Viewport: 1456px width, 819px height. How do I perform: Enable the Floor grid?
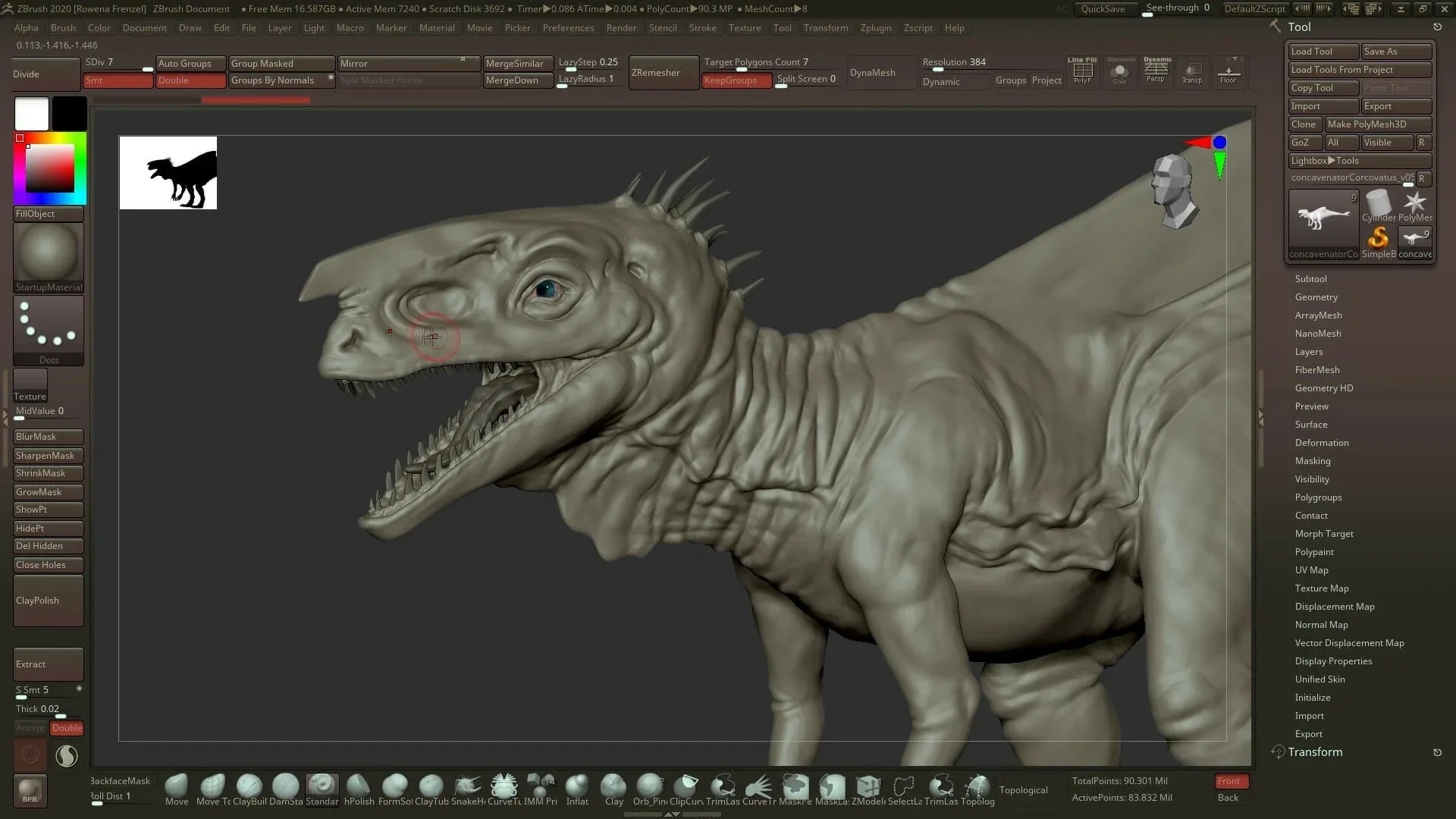coord(1228,72)
